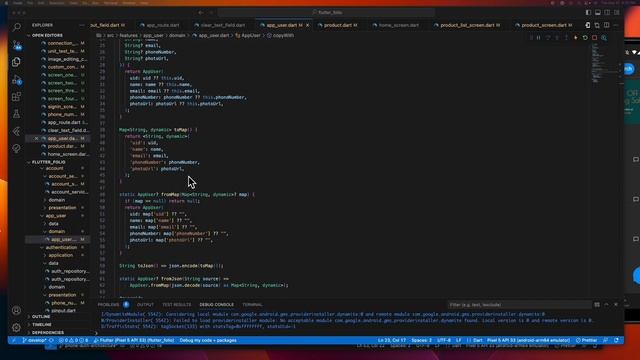Open Explorer views and more actions ellipsis

82,25
